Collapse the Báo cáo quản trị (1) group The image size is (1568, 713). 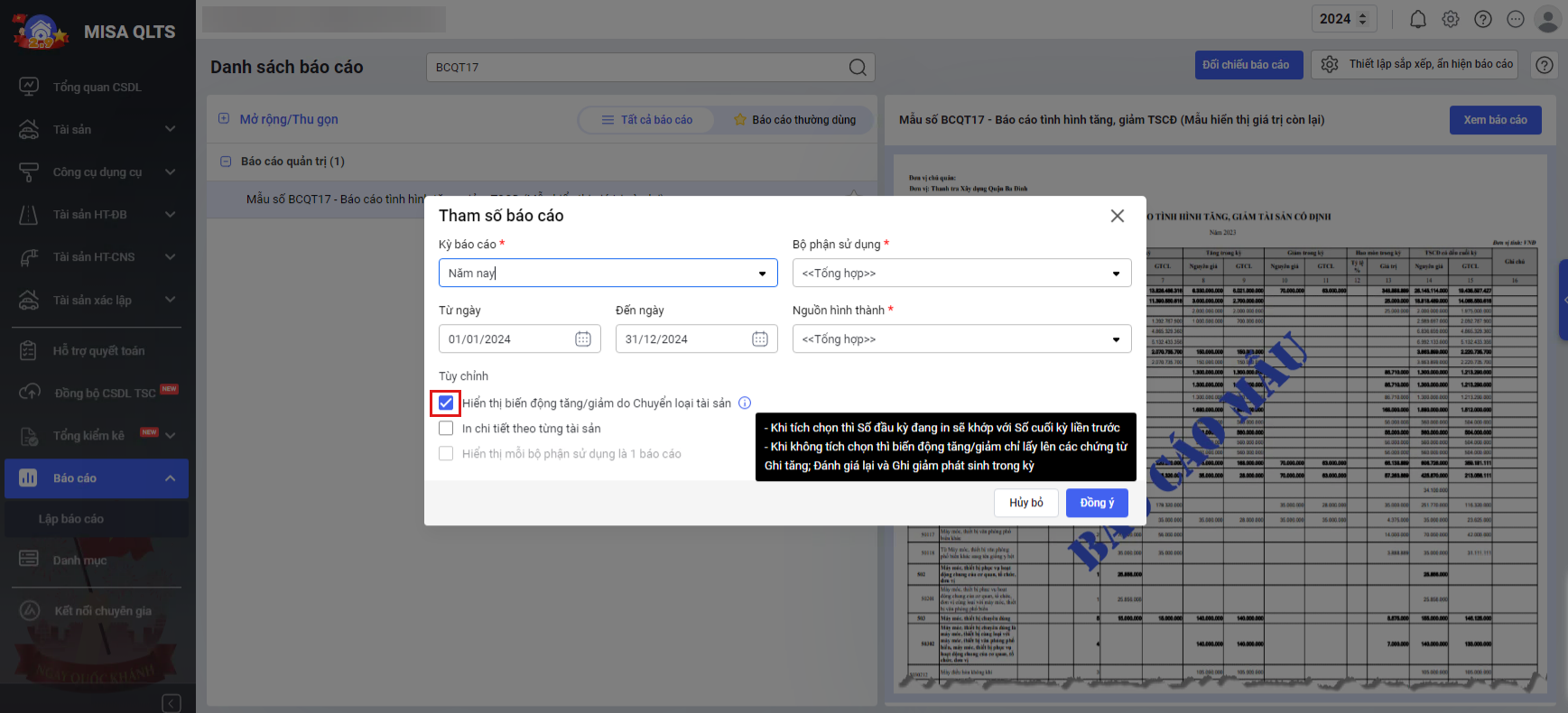tap(226, 162)
